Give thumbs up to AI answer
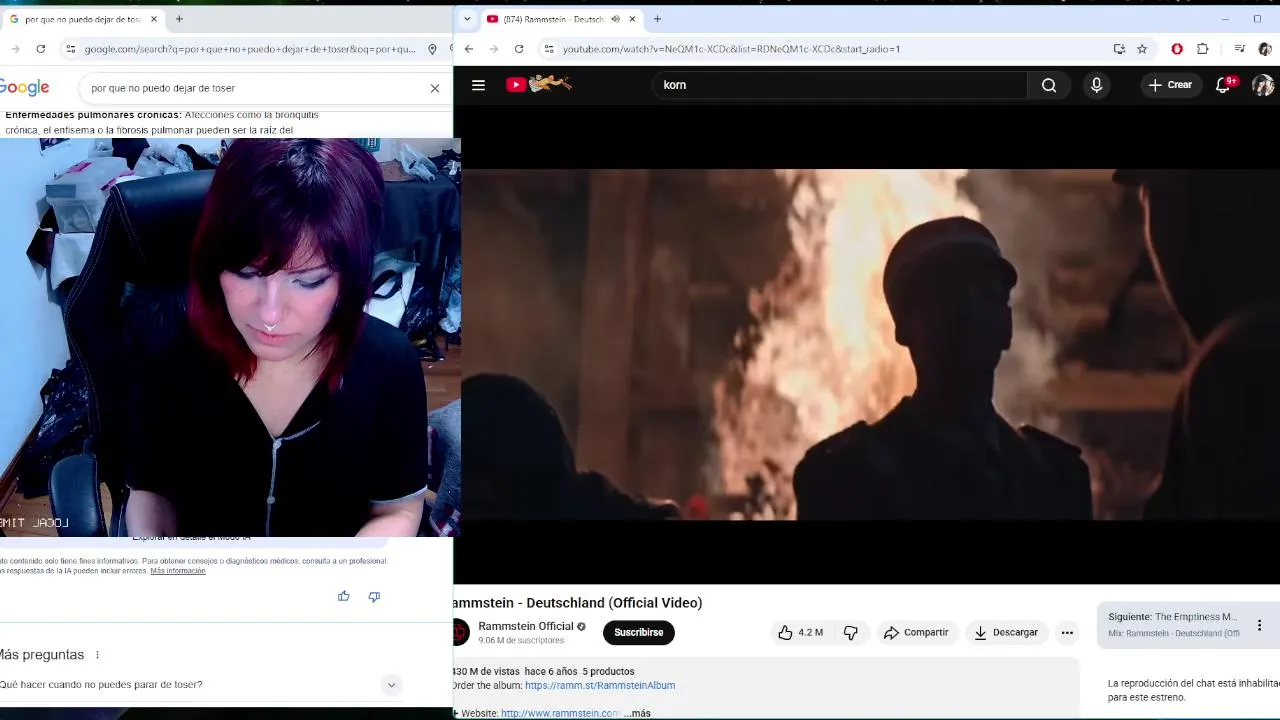The width and height of the screenshot is (1280, 720). tap(343, 596)
